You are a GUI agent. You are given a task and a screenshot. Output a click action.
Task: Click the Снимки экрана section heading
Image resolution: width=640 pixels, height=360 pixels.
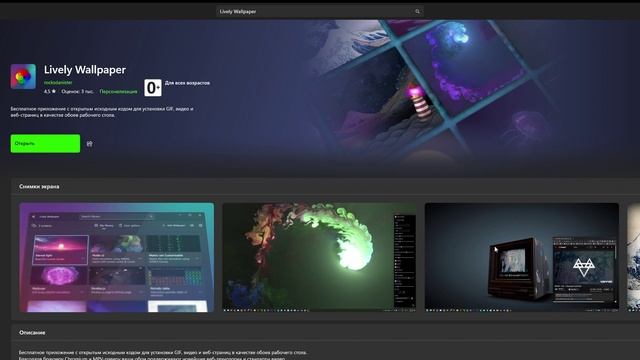(x=39, y=187)
